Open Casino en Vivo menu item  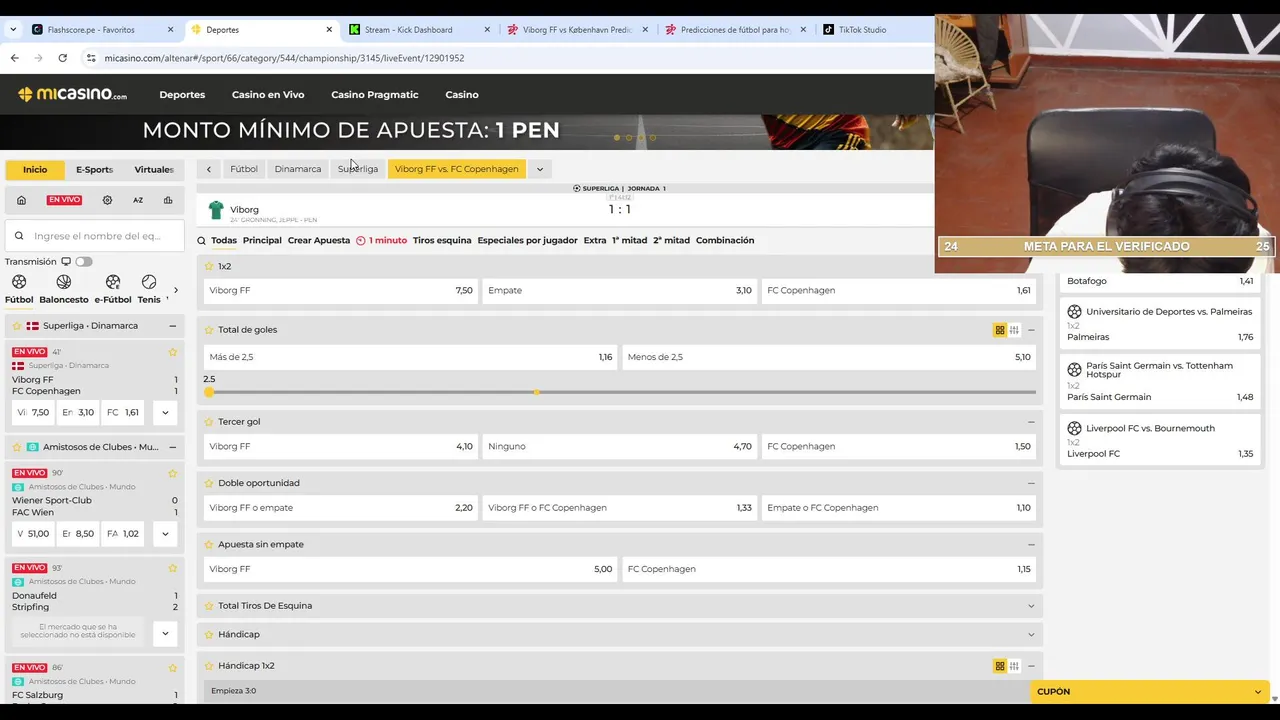pyautogui.click(x=268, y=95)
